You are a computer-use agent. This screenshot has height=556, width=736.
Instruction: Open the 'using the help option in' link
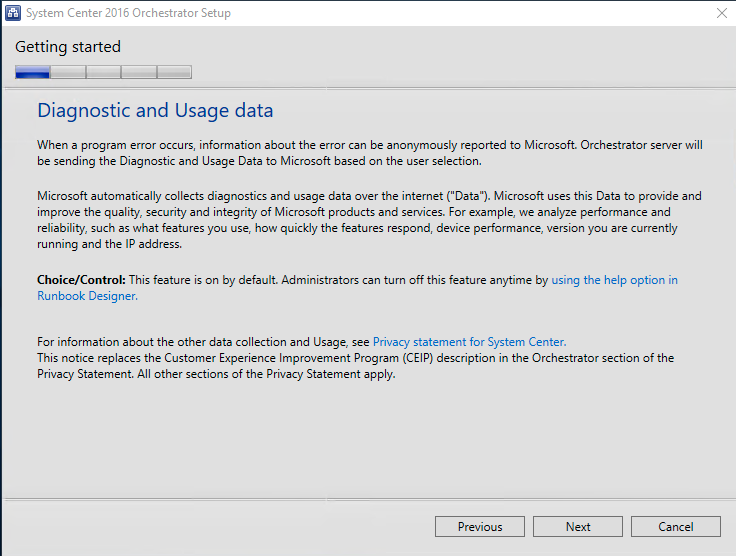click(x=614, y=280)
